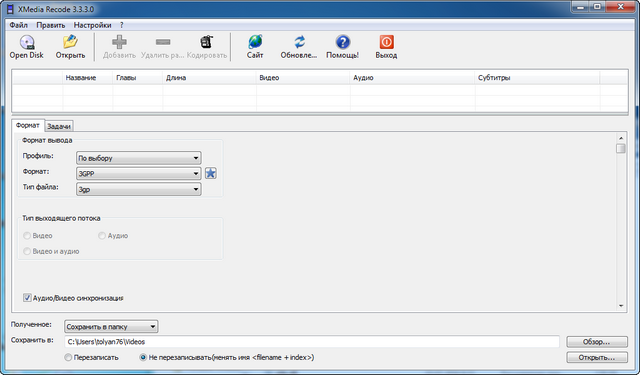Screen dimensions: 640x375
Task: Minimize the XMedia Recode window
Action: coord(581,7)
